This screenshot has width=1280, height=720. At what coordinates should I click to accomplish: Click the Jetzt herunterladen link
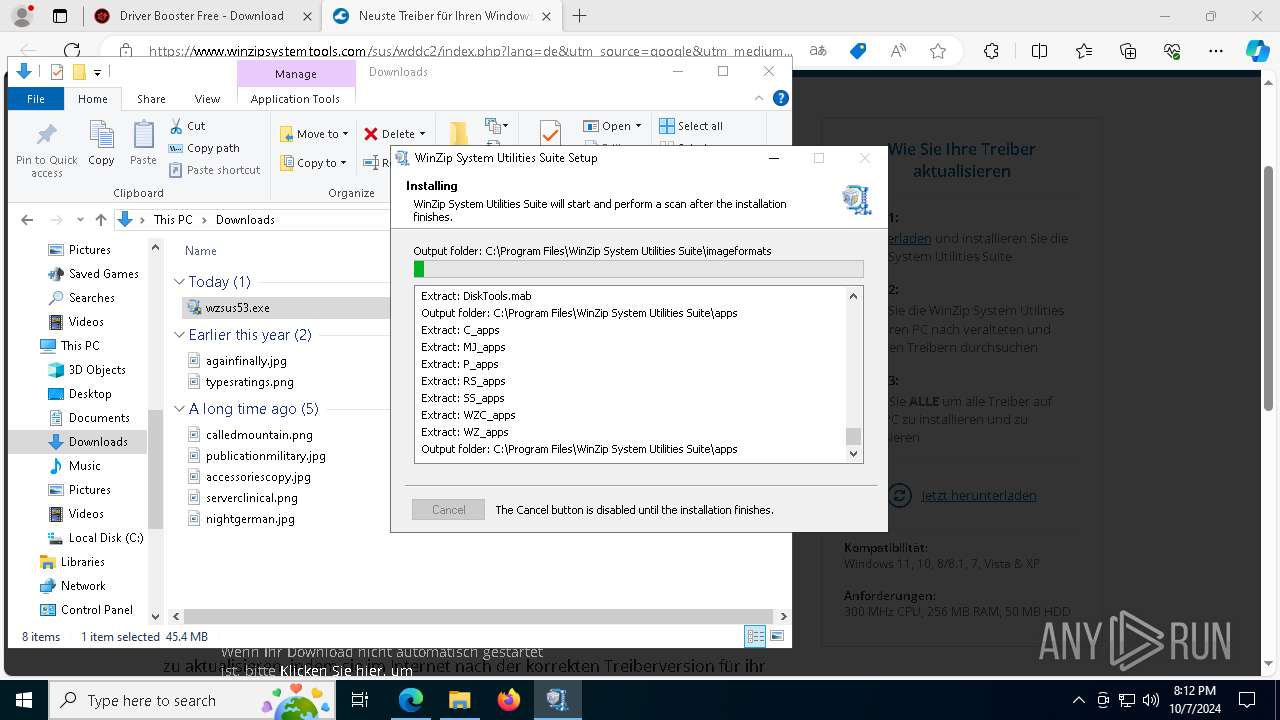pos(978,495)
